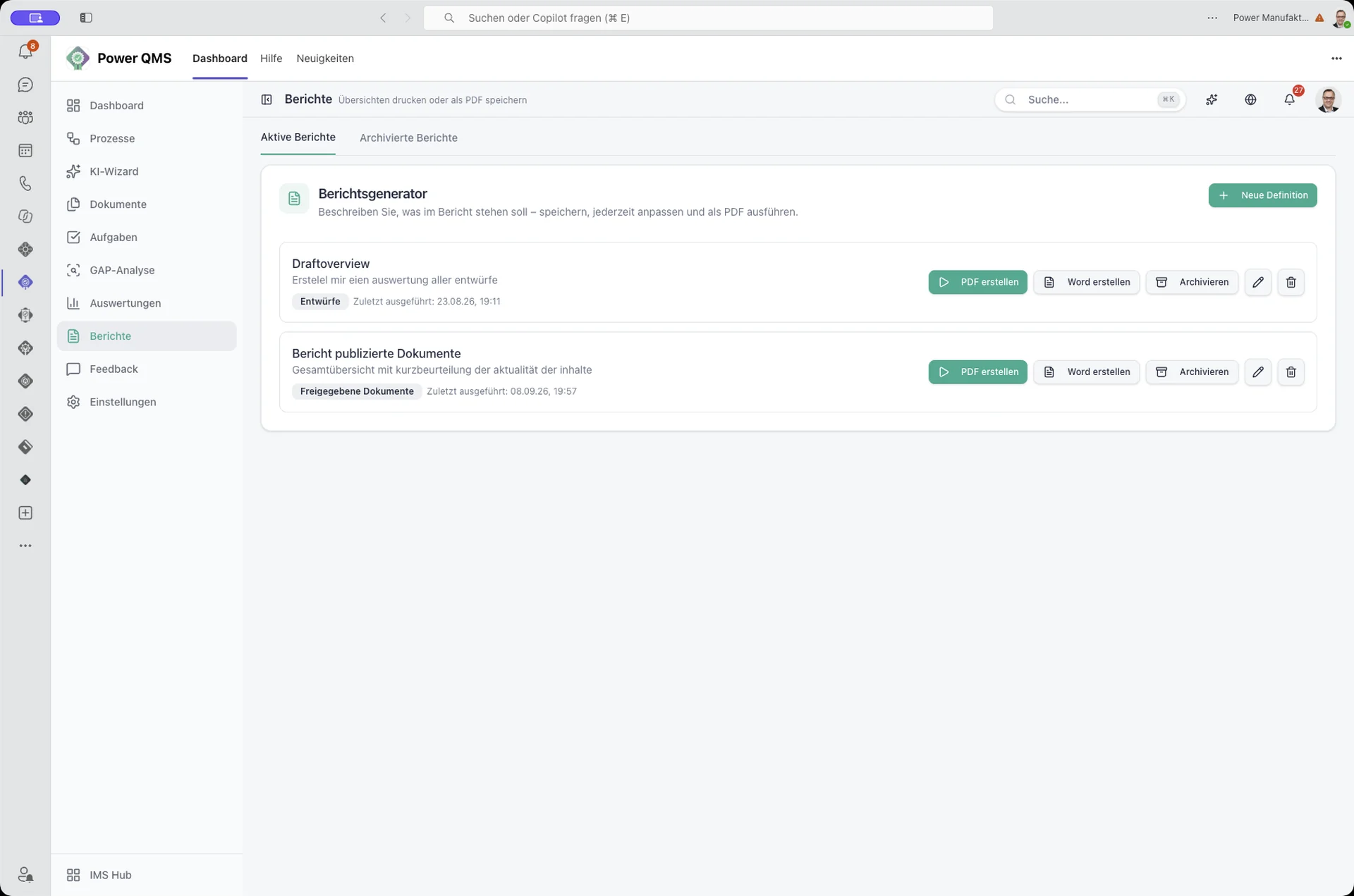The height and width of the screenshot is (896, 1354).
Task: Open the calendar icon in left rail
Action: (x=25, y=150)
